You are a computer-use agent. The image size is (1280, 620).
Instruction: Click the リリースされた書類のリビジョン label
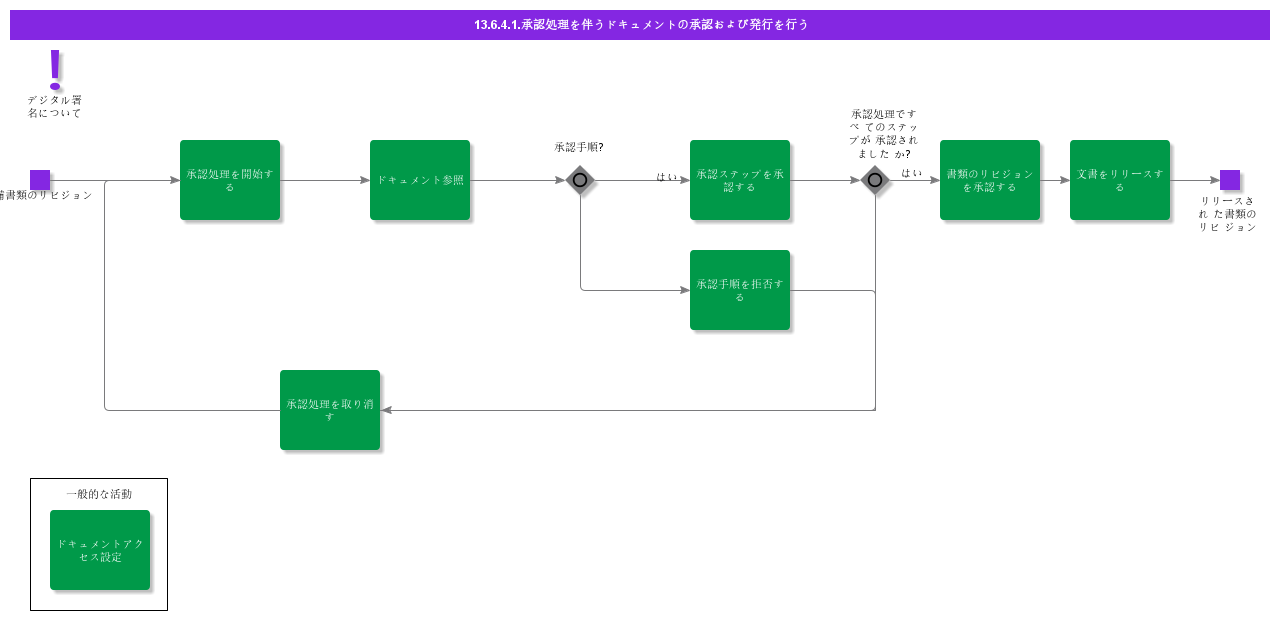pos(1228,214)
